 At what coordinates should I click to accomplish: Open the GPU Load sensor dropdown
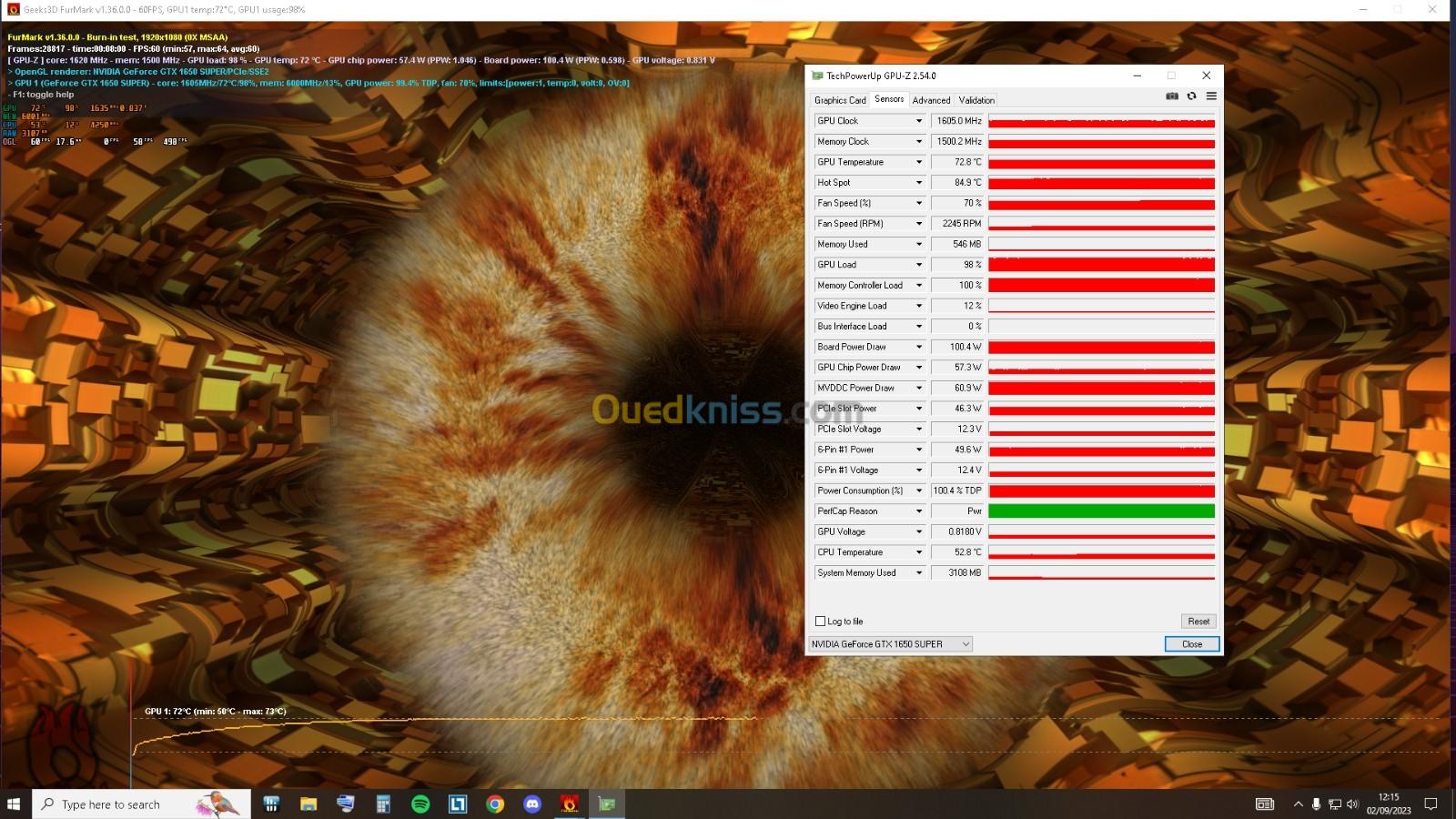pyautogui.click(x=919, y=265)
